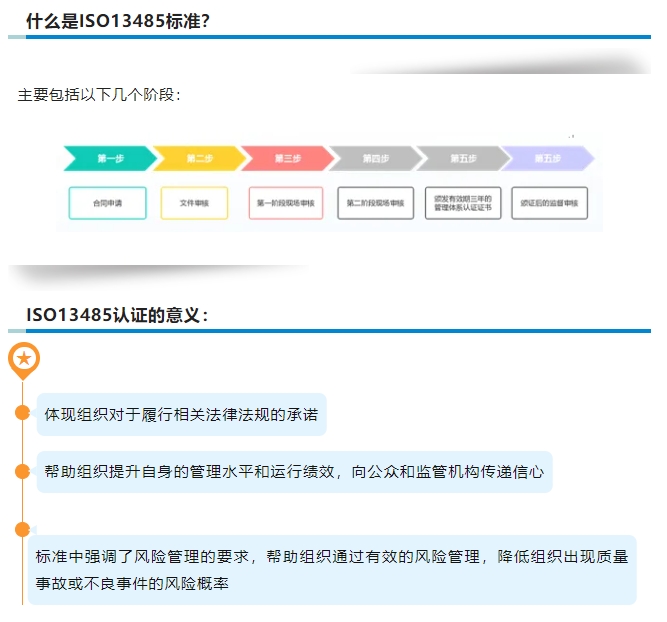Click the 颁发有效期三年的管理体系认证证书 box
The image size is (667, 622).
coord(462,203)
